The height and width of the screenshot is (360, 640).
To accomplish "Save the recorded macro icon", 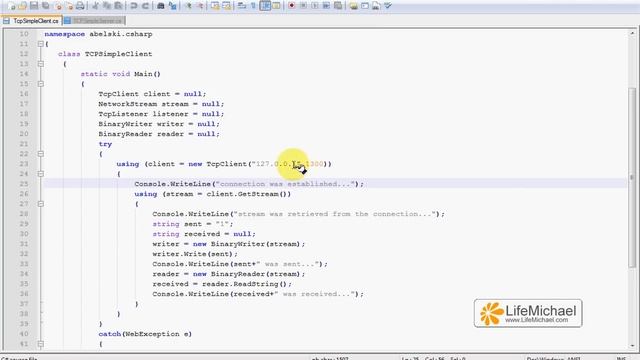I will 338,6.
